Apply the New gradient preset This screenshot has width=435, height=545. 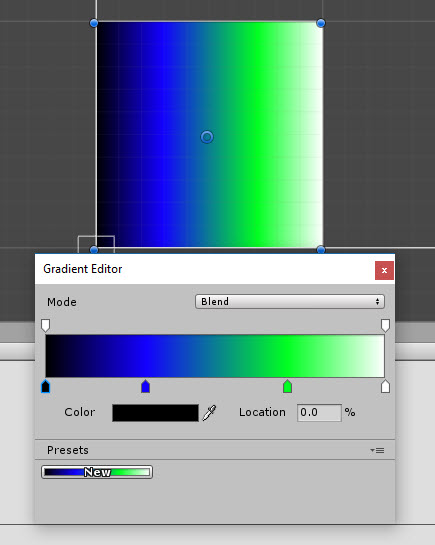(x=97, y=472)
